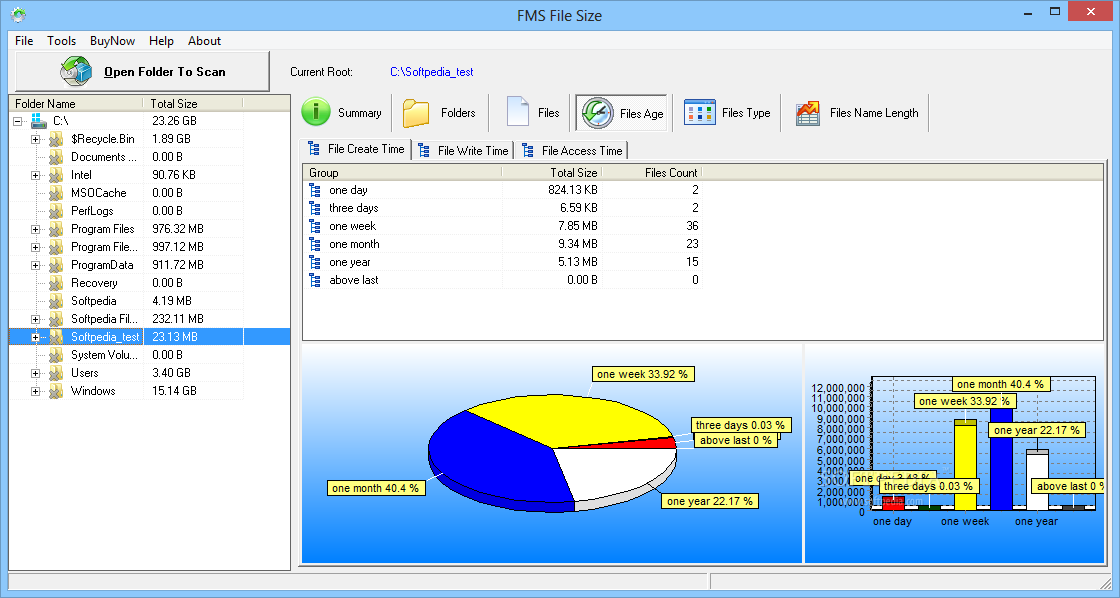
Task: Click the 'above last' group row icon
Action: point(315,280)
